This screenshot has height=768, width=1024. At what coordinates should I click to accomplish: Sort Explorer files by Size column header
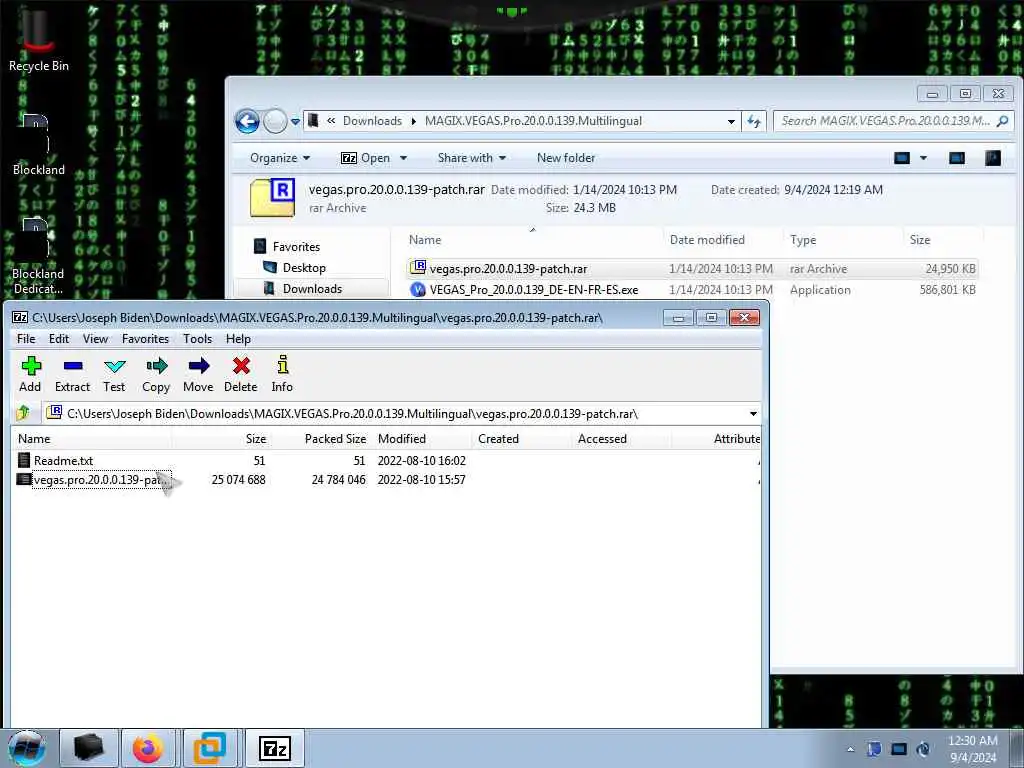click(942, 240)
